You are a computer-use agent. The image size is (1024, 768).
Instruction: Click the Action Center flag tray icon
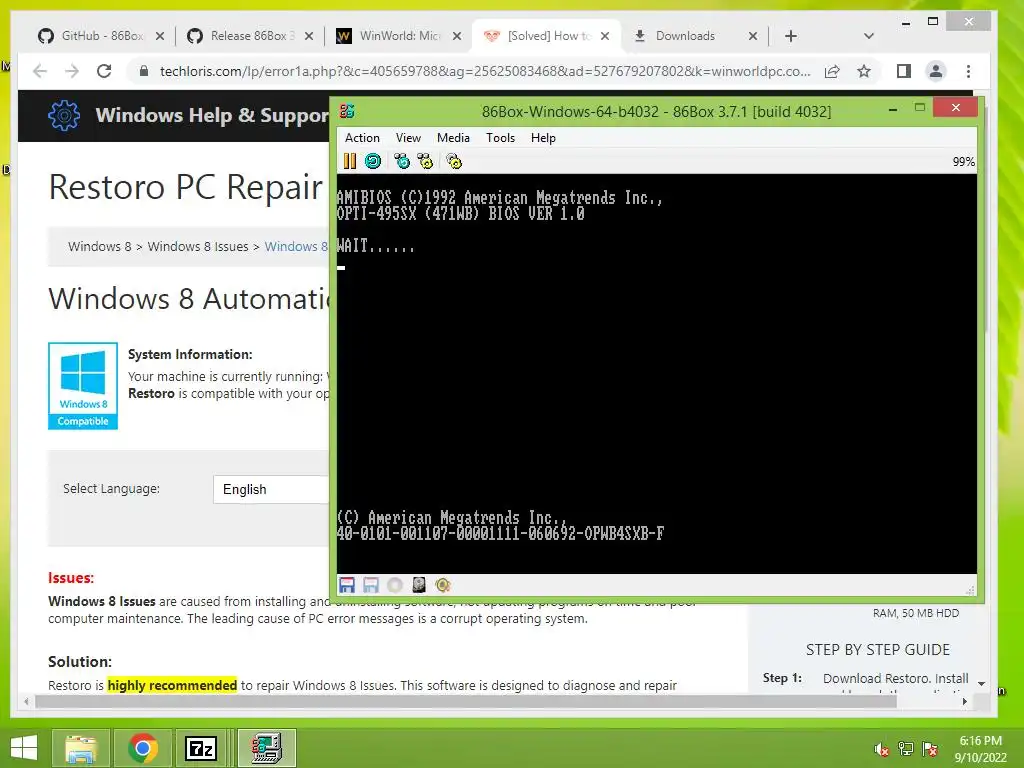click(x=930, y=749)
